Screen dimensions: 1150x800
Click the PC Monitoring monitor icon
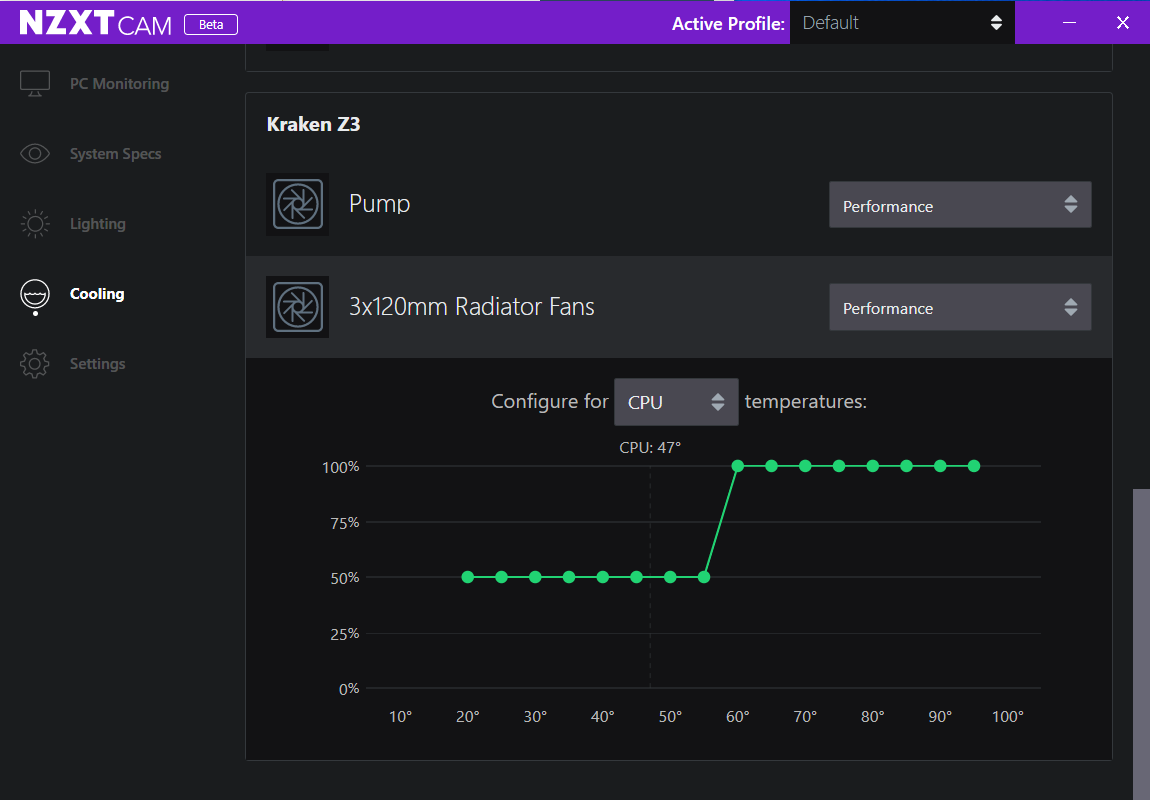(x=35, y=84)
